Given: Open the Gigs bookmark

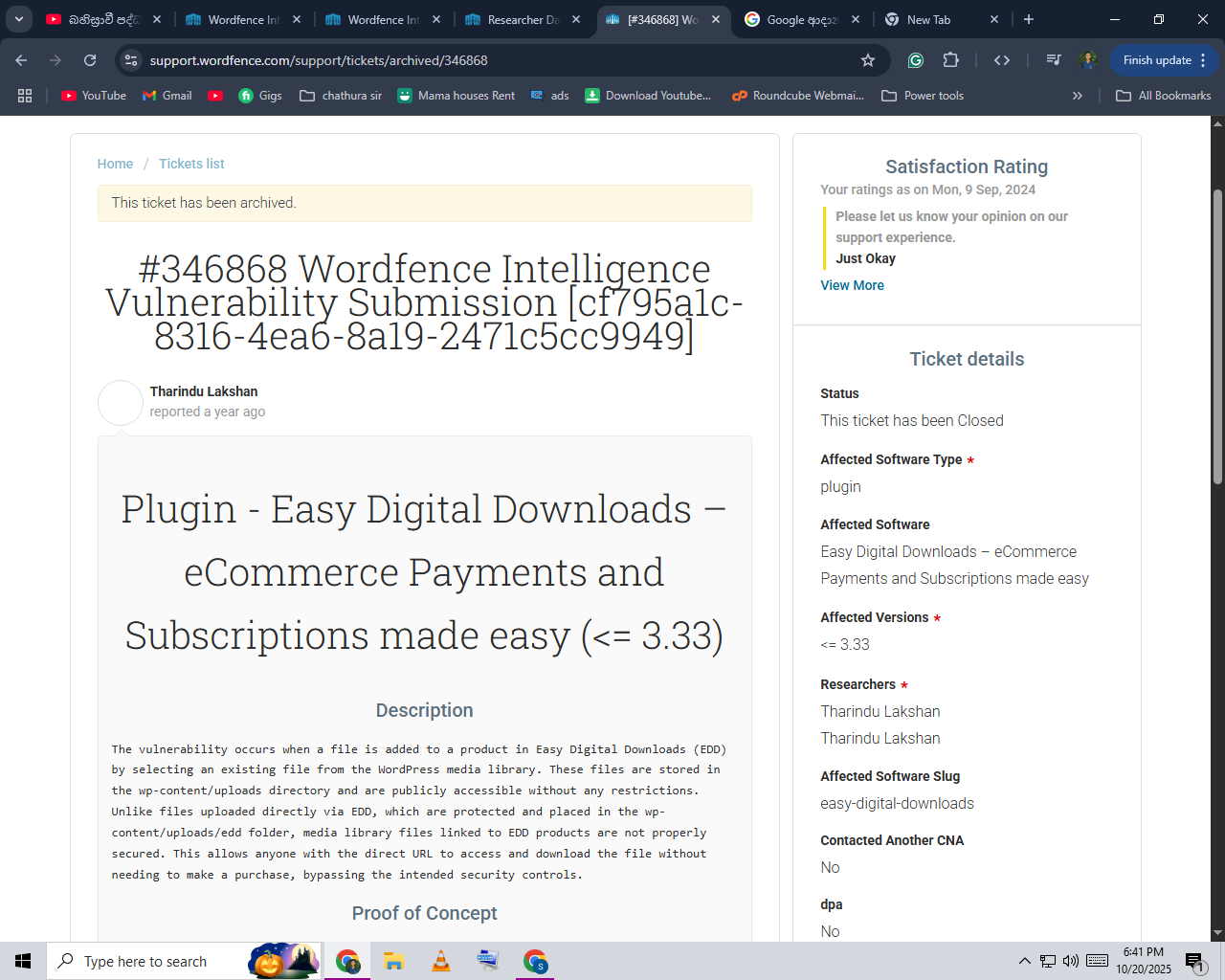Looking at the screenshot, I should [260, 96].
